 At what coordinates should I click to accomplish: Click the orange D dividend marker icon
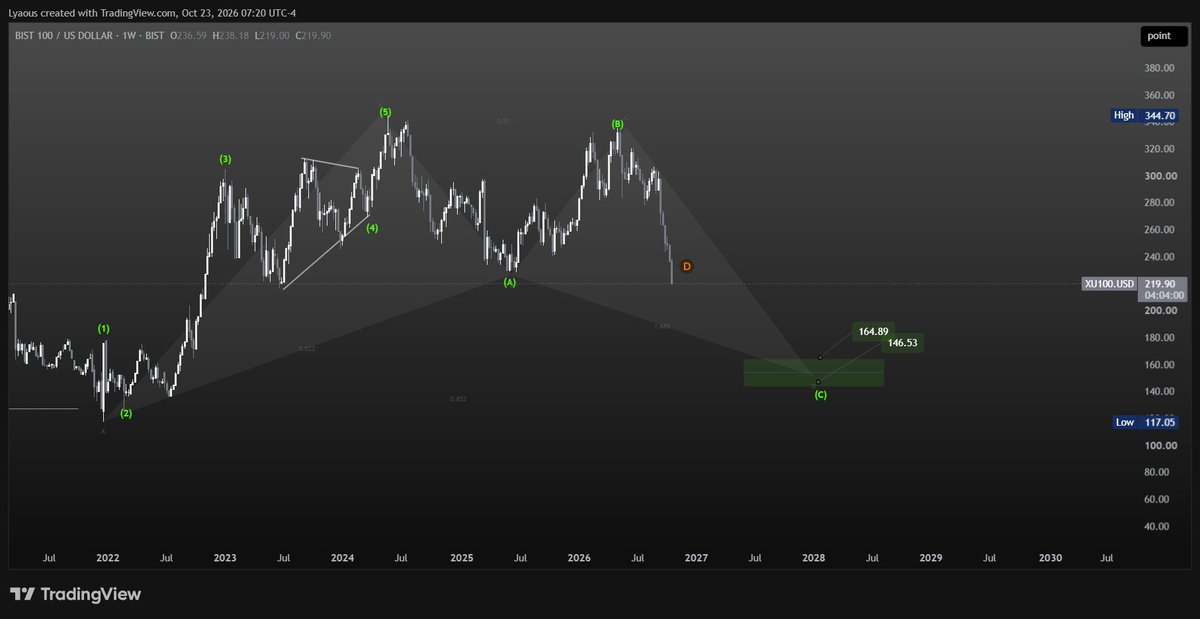tap(686, 266)
